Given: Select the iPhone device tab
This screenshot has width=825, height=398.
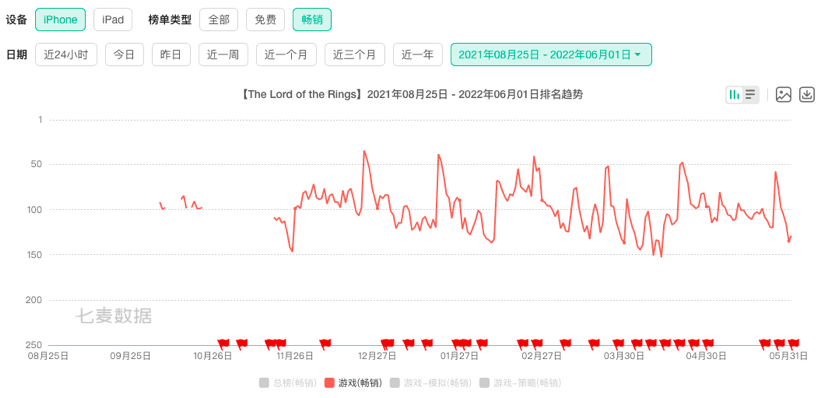Looking at the screenshot, I should (x=60, y=20).
